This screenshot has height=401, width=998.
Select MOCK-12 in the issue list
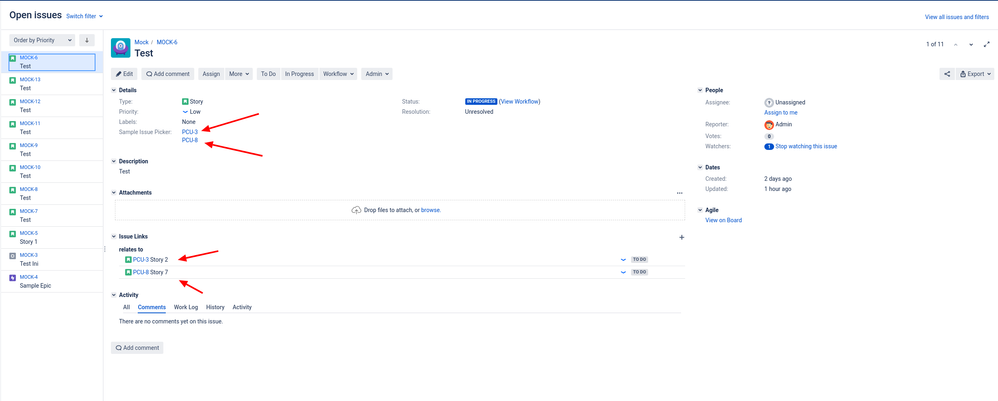52,106
